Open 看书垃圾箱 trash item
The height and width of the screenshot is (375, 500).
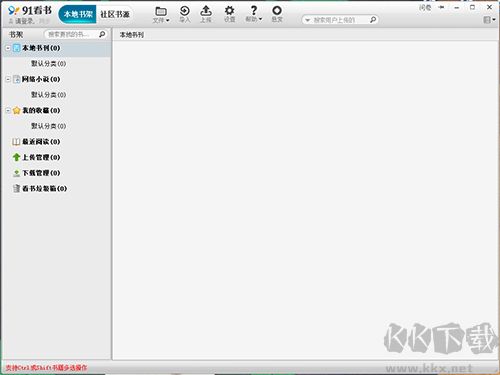39,188
